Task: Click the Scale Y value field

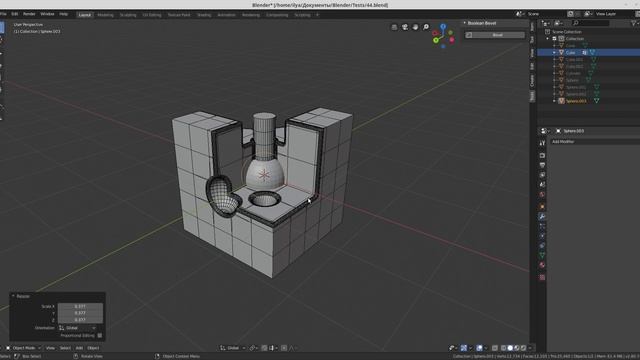Action: tap(80, 313)
